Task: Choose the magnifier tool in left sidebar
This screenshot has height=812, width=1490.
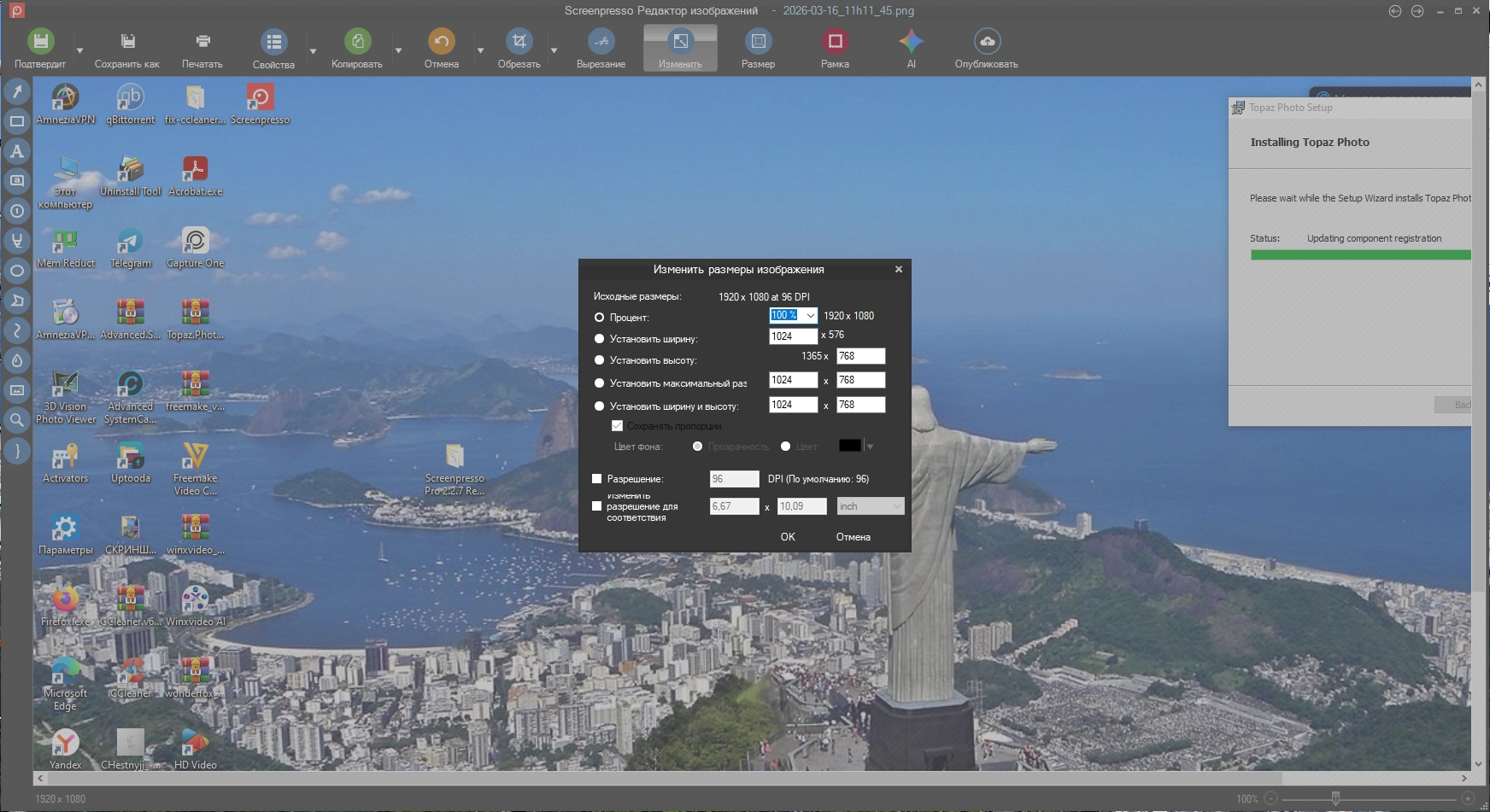Action: pos(16,419)
